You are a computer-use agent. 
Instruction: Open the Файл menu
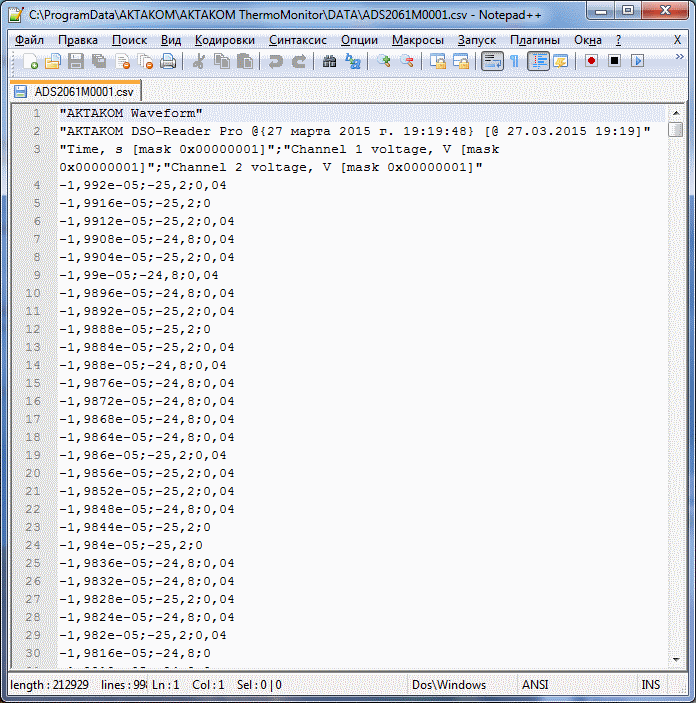29,40
